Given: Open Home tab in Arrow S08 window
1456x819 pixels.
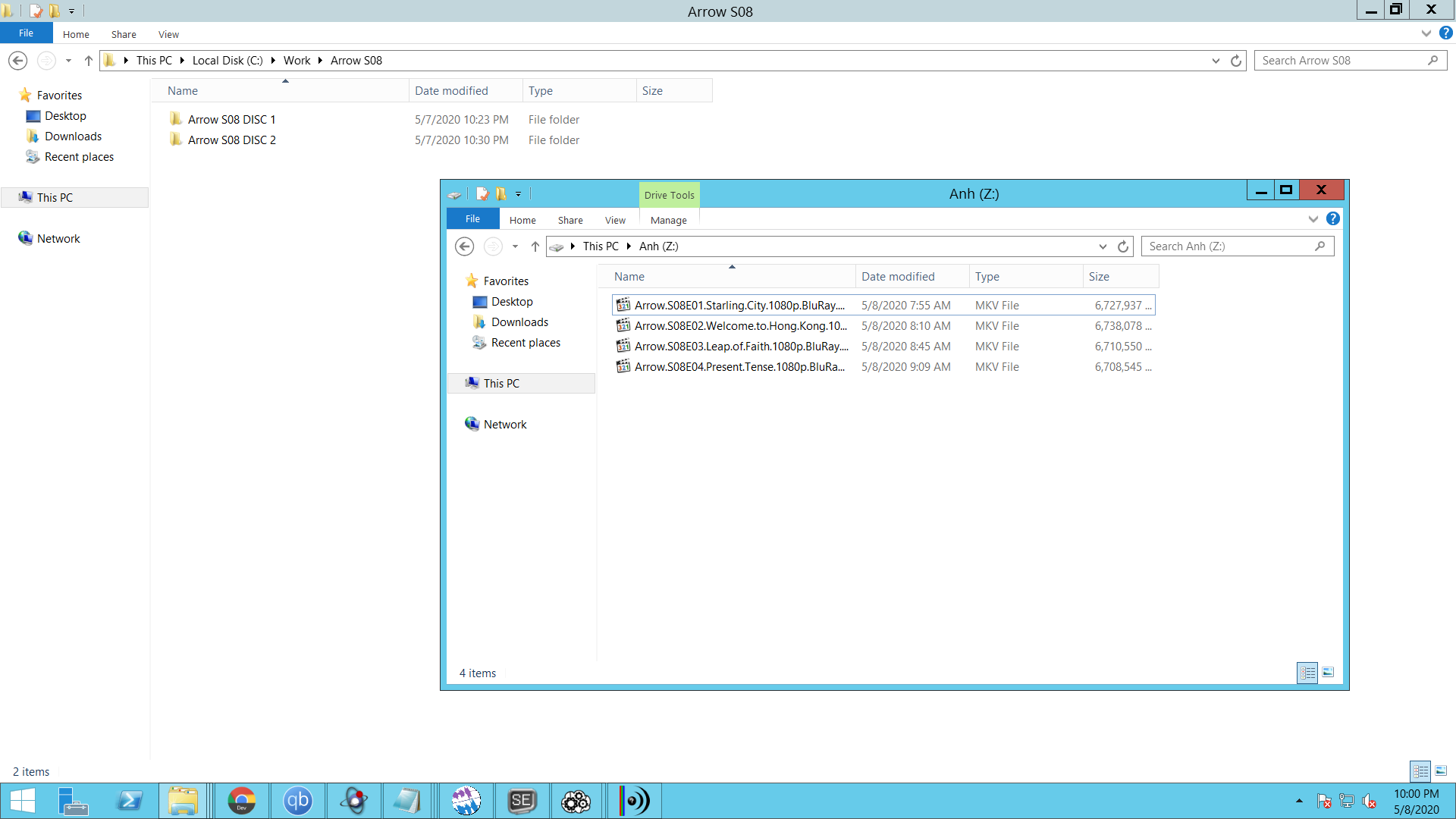Looking at the screenshot, I should (76, 34).
